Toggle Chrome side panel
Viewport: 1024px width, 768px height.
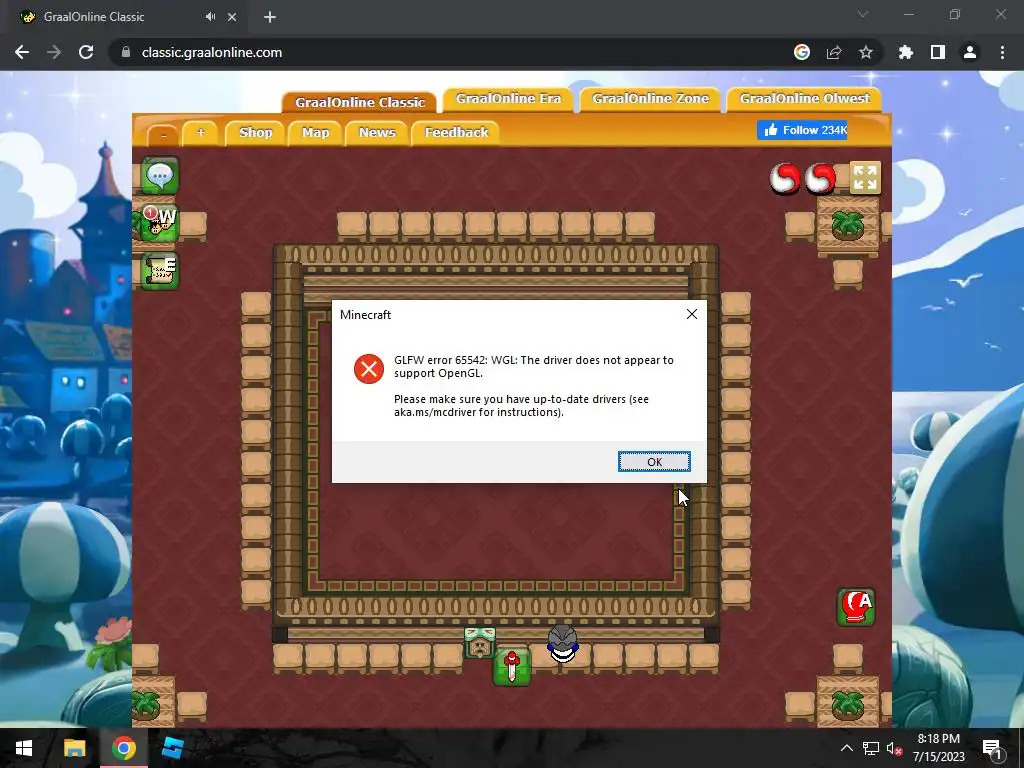pos(938,52)
